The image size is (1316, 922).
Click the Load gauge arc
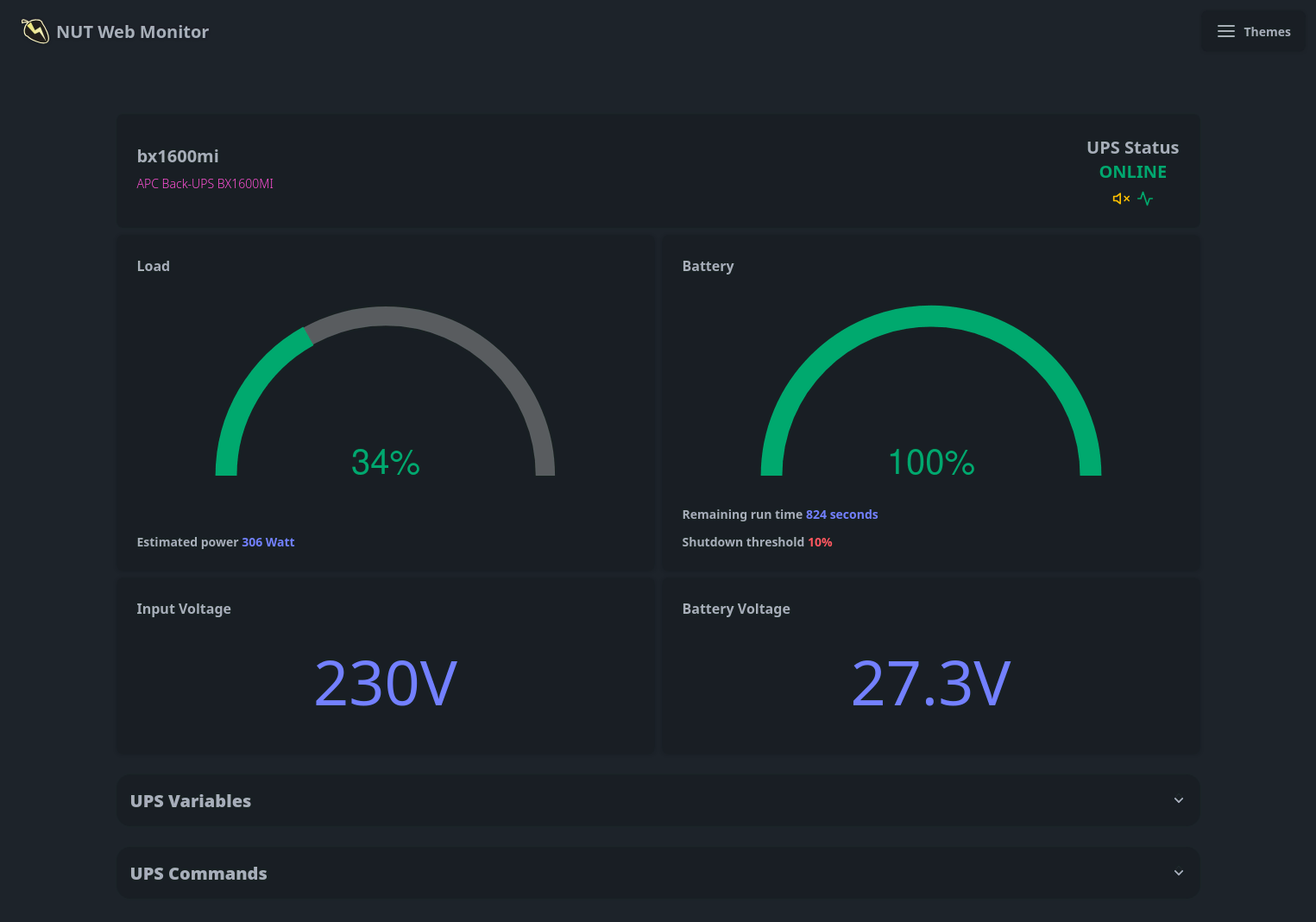pyautogui.click(x=385, y=317)
